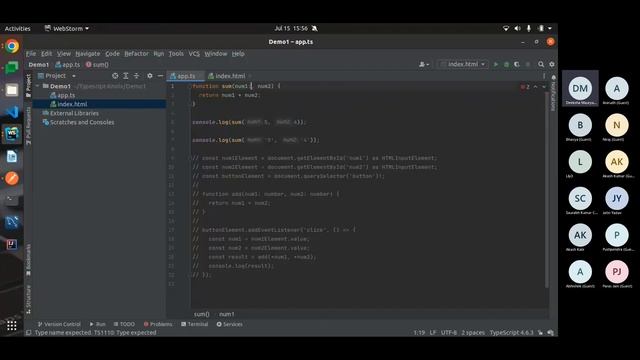Open the Edit menu
The width and height of the screenshot is (640, 360).
point(46,54)
